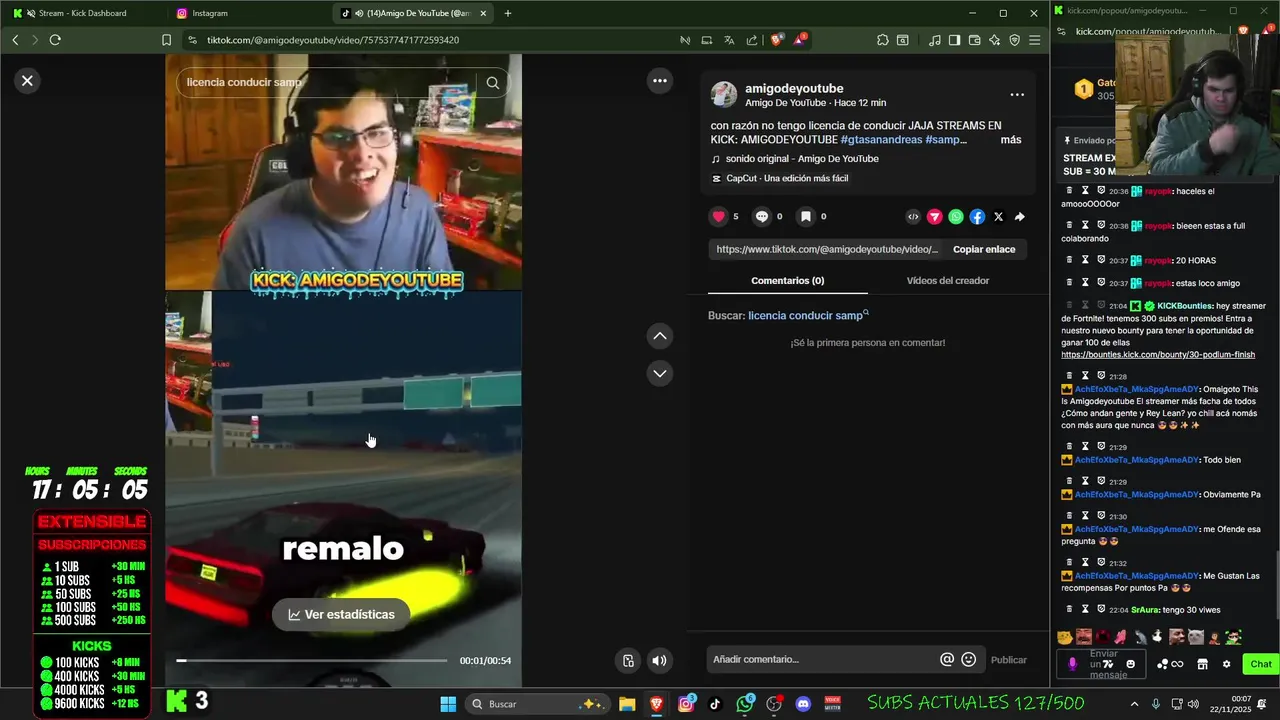Viewport: 1280px width, 720px height.
Task: Open emoji picker in comment box
Action: click(969, 659)
